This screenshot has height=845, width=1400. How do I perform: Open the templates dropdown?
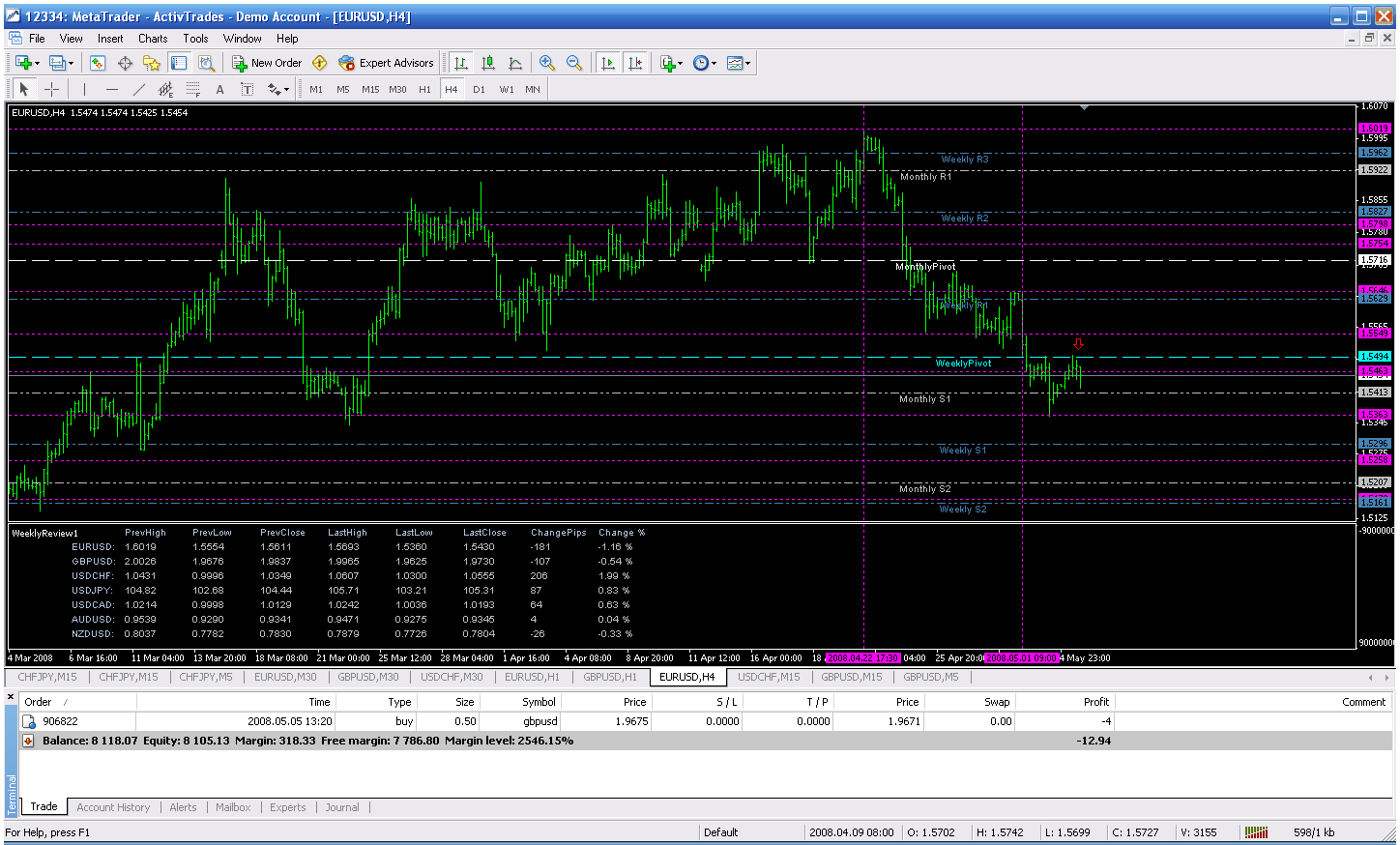tap(739, 63)
